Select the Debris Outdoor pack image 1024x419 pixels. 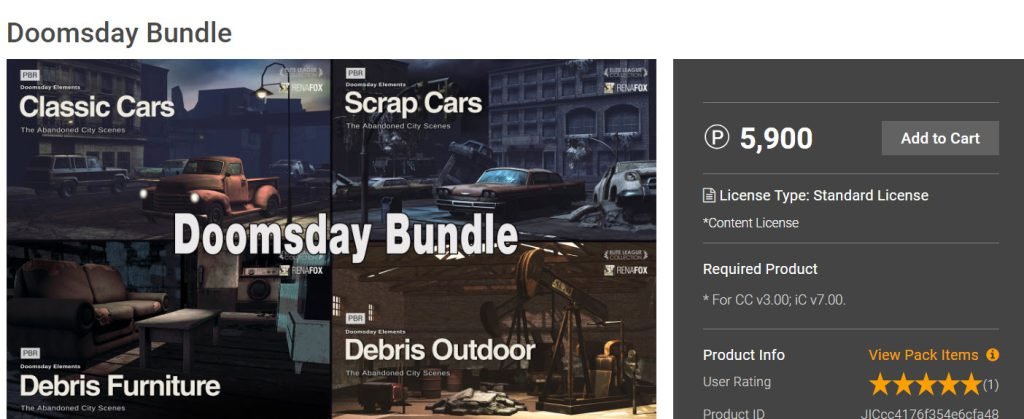tap(494, 330)
